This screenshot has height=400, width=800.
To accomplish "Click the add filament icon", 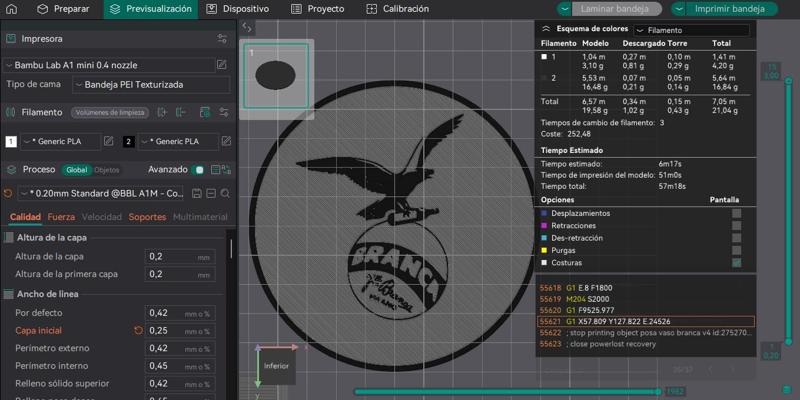I will click(162, 112).
